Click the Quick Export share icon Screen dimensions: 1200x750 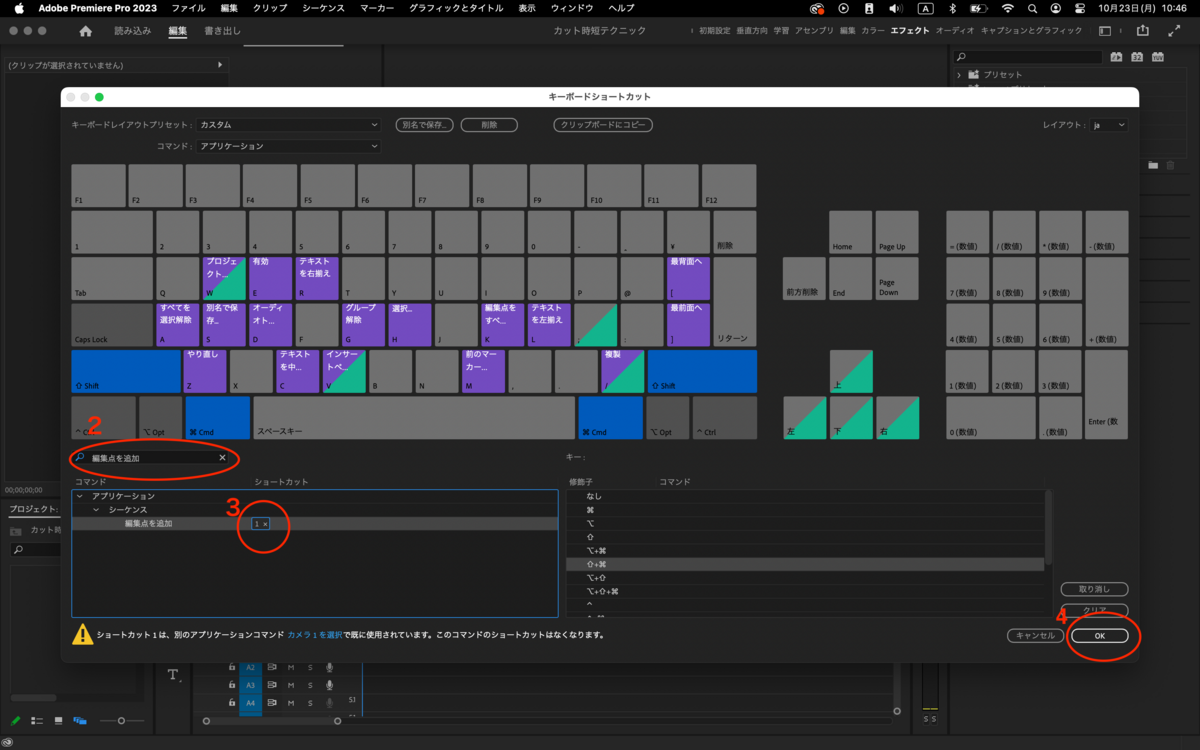[1143, 31]
